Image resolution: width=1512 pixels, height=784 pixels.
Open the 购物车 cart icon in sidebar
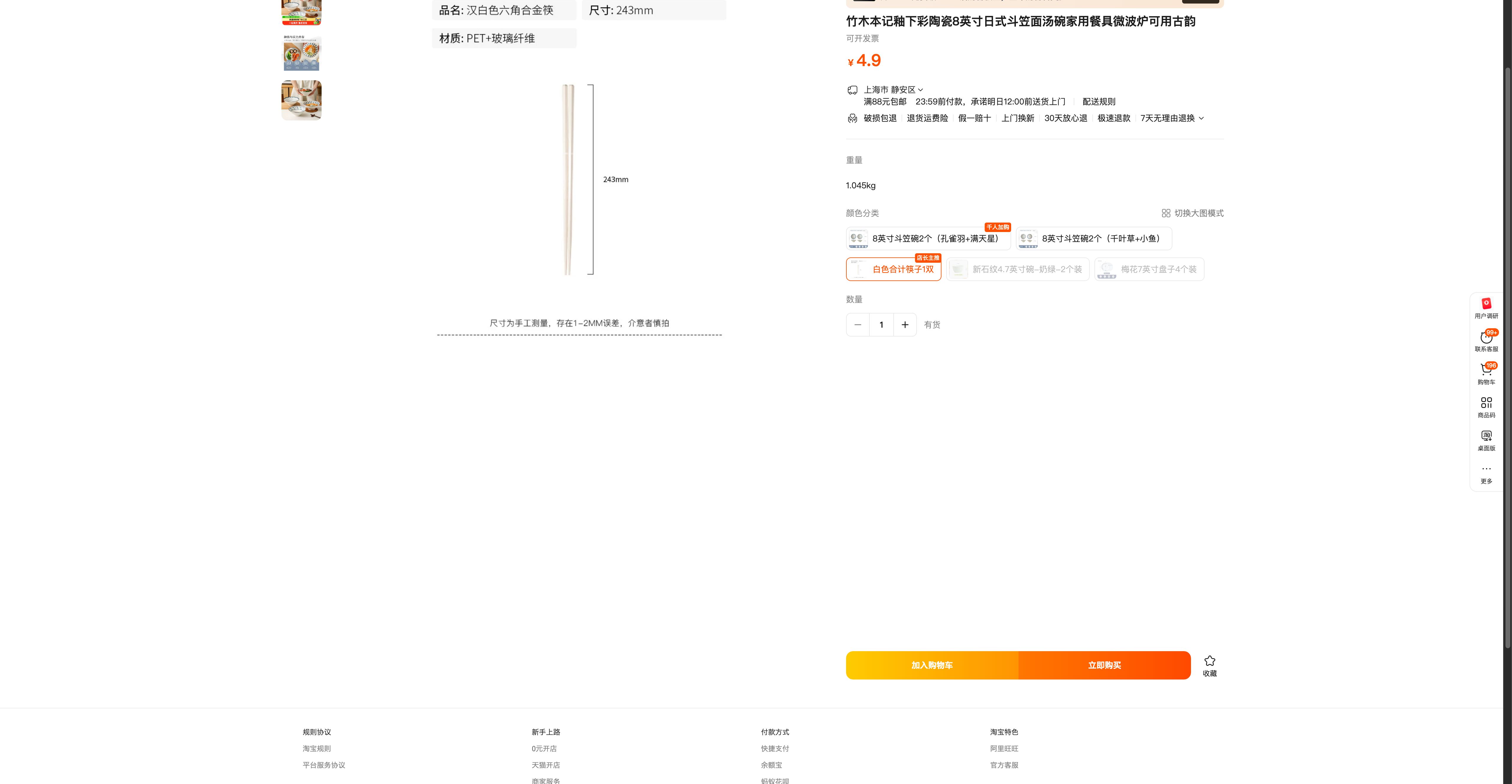(x=1486, y=370)
